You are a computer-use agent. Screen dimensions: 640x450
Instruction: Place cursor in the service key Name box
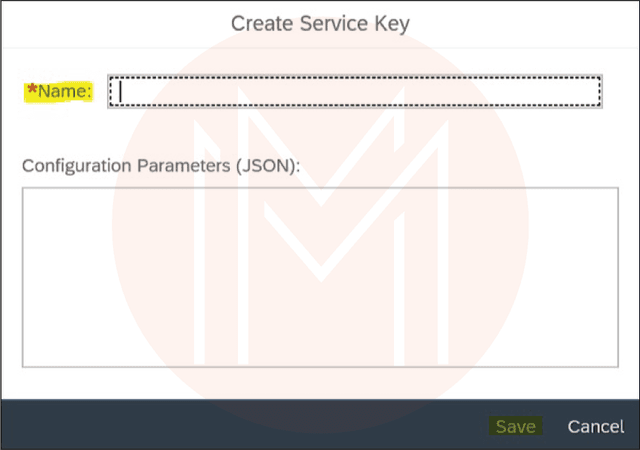click(x=355, y=91)
